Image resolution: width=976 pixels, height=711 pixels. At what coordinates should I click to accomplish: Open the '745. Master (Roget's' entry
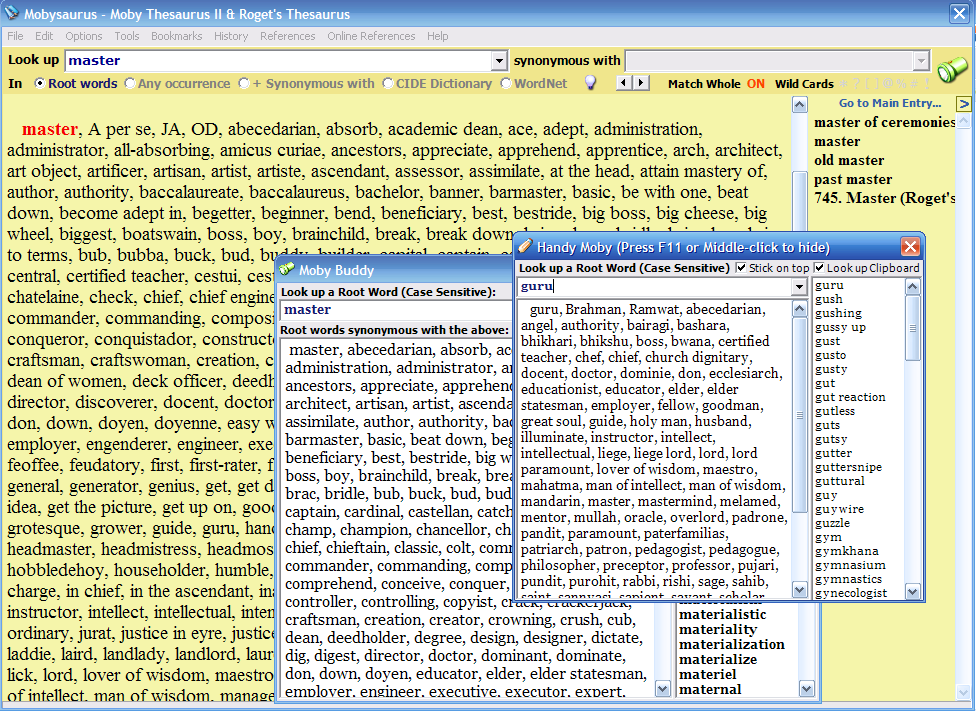pyautogui.click(x=884, y=198)
